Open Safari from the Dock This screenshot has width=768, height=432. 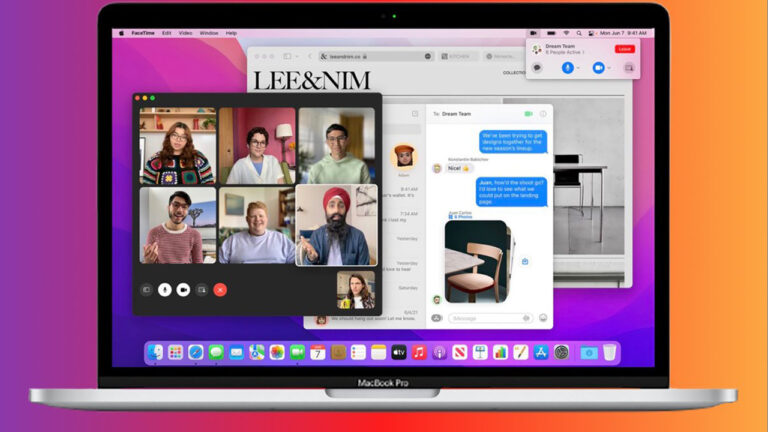(196, 353)
